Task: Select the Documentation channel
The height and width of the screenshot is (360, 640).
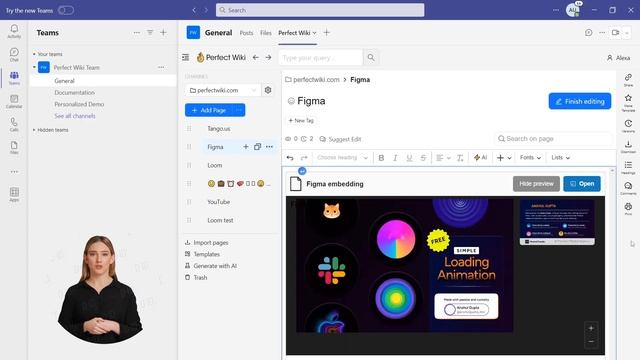Action: tap(75, 93)
